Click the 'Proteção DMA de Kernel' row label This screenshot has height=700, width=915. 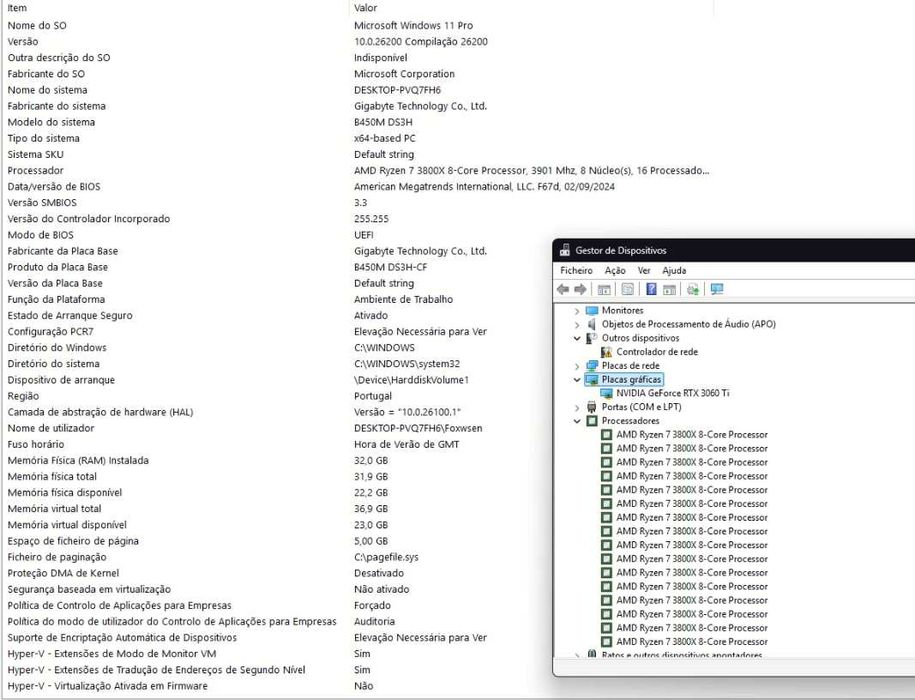tap(63, 573)
